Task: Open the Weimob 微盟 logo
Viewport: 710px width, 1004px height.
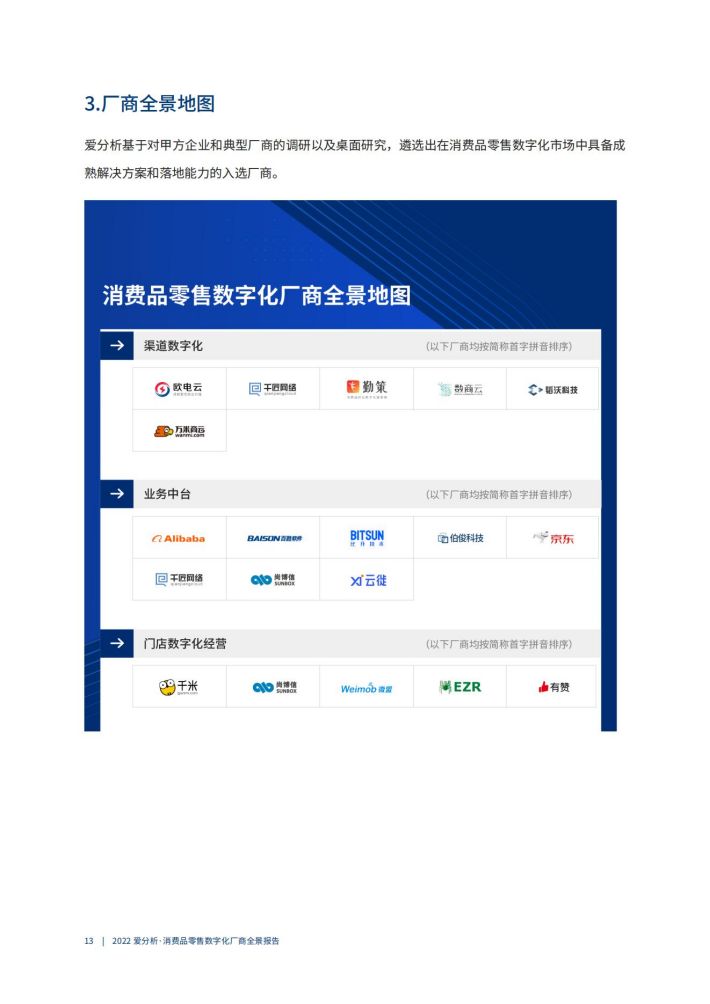Action: coord(366,688)
